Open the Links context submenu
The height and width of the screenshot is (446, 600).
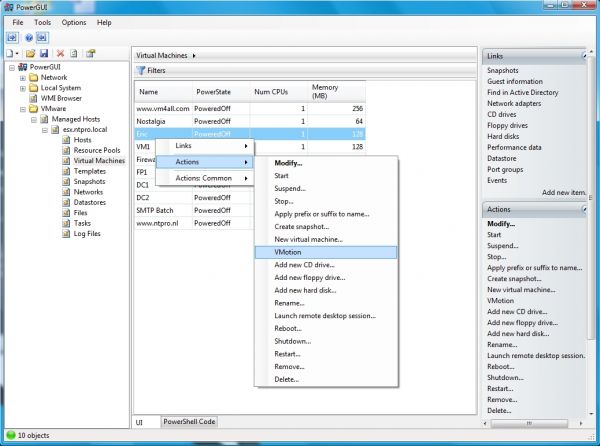(x=205, y=146)
